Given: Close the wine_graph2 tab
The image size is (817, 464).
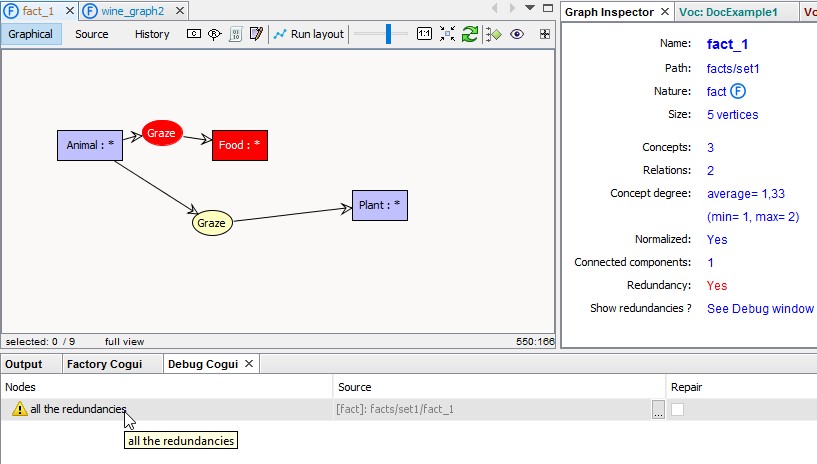Looking at the screenshot, I should click(180, 10).
